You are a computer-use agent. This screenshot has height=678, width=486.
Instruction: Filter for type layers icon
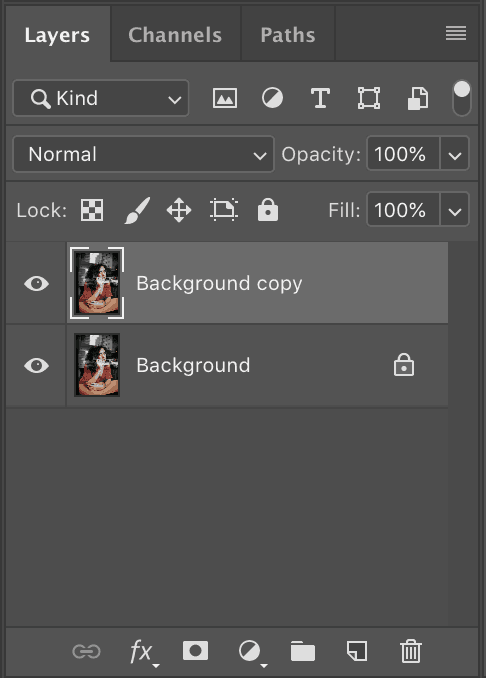click(x=320, y=98)
